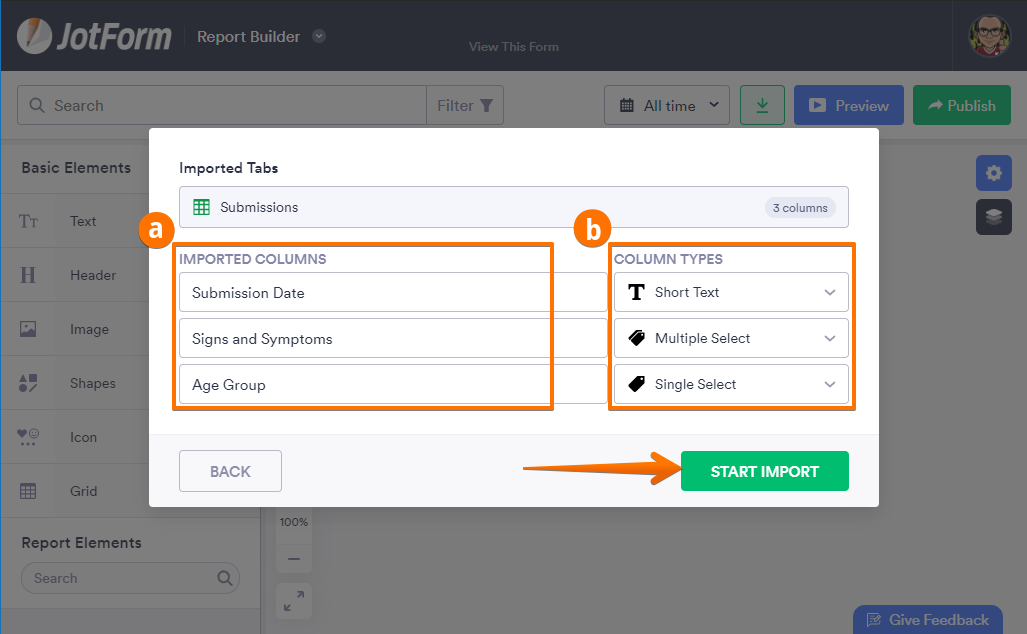This screenshot has height=634, width=1027.
Task: Open settings with the gear icon
Action: coord(993,173)
